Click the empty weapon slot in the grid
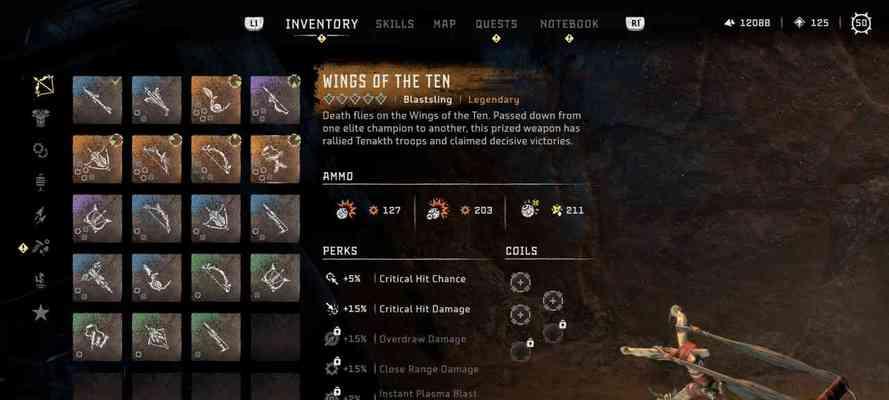Screen dimensions: 889x400 click(275, 337)
